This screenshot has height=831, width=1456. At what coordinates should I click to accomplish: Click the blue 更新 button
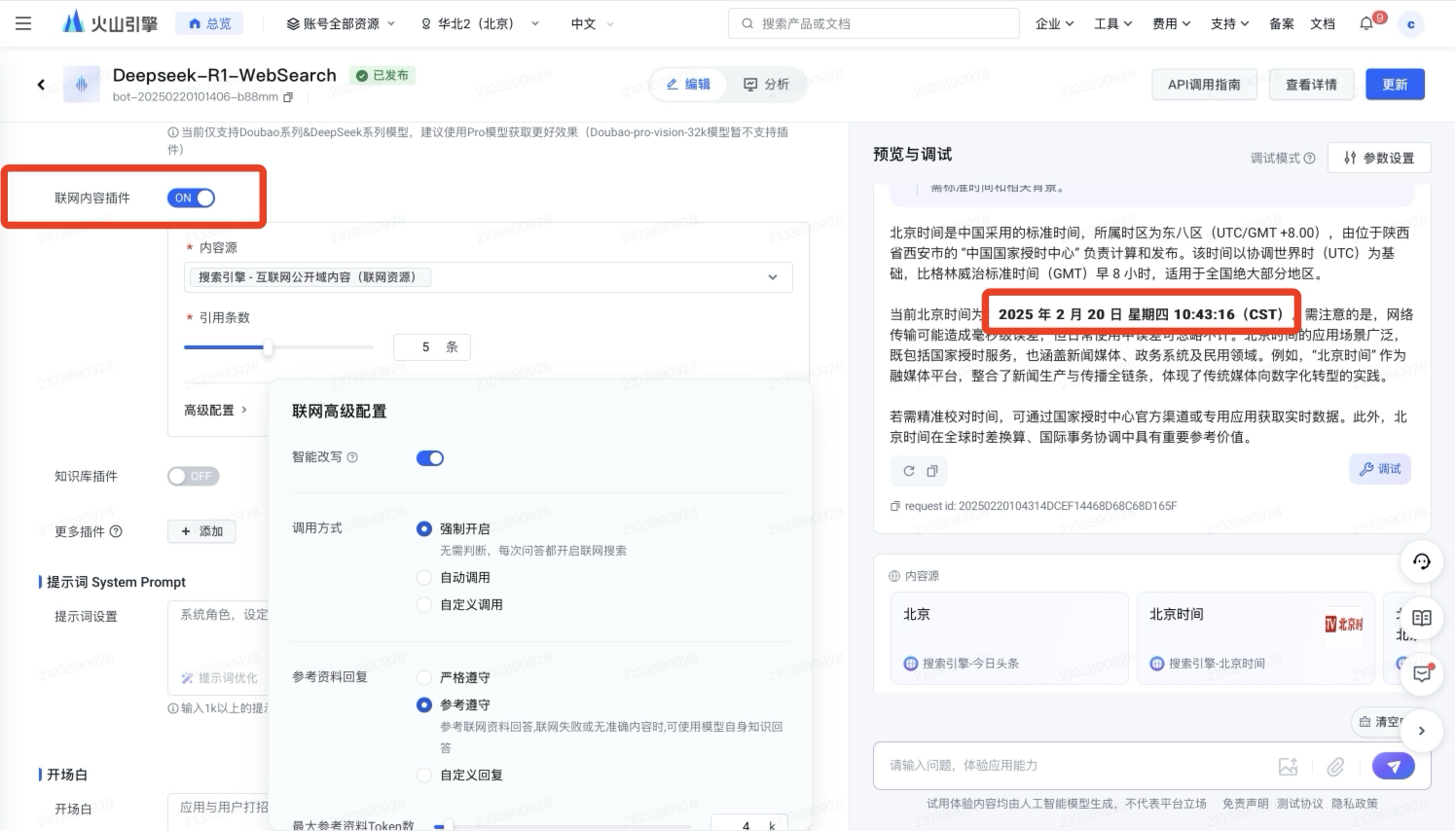tap(1394, 85)
